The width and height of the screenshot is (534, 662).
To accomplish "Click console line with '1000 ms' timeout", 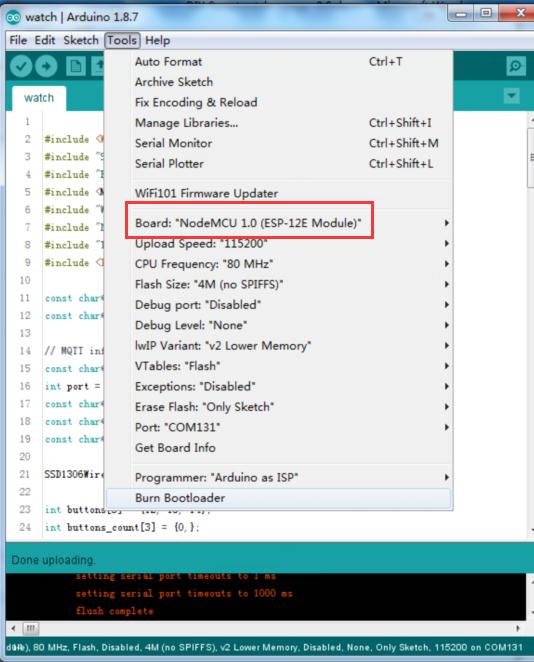I will tap(184, 593).
